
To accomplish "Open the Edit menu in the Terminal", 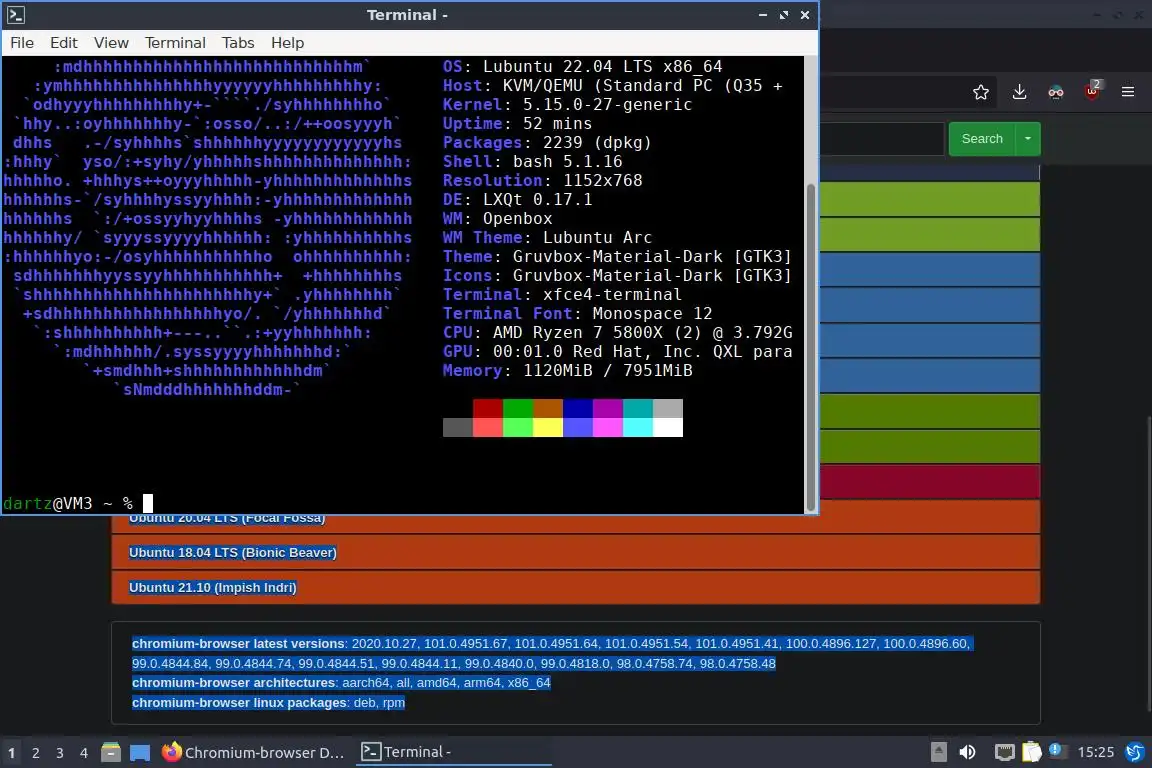I will [64, 43].
